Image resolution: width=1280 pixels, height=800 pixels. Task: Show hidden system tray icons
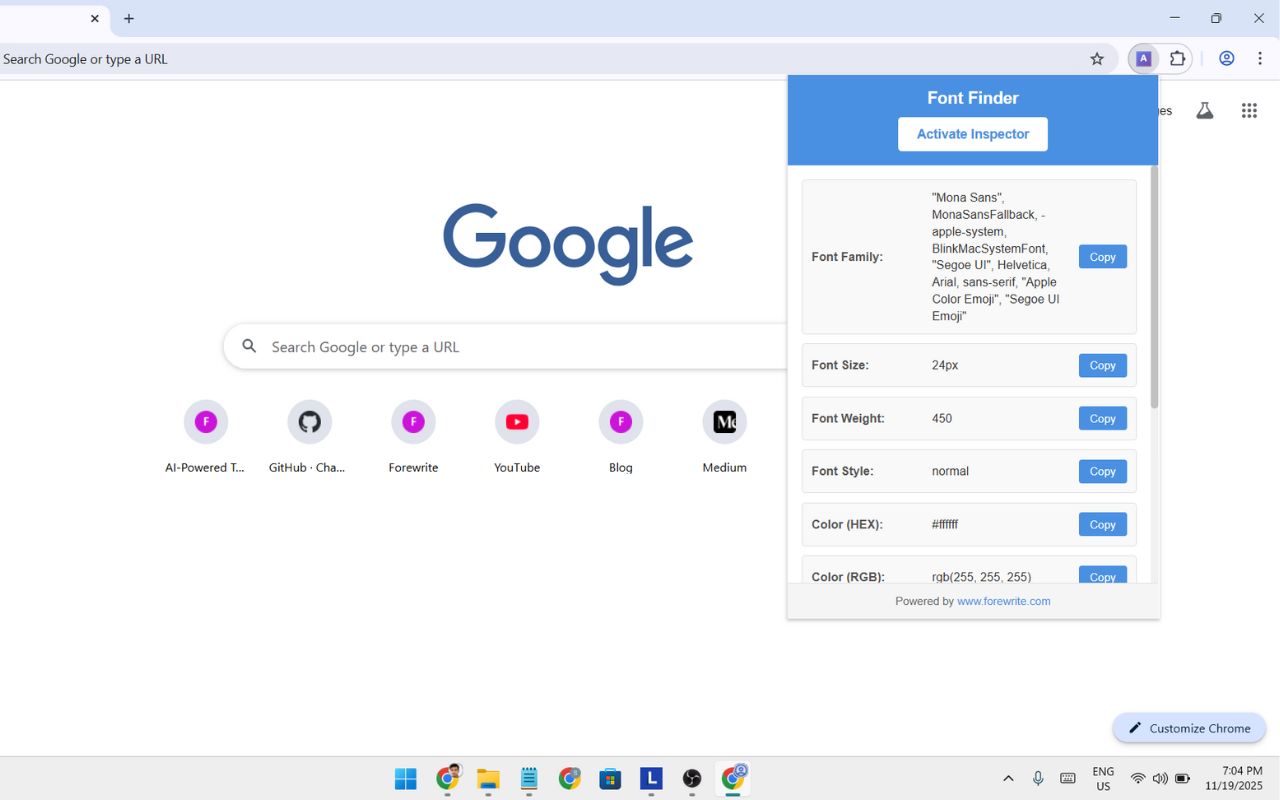(1008, 778)
